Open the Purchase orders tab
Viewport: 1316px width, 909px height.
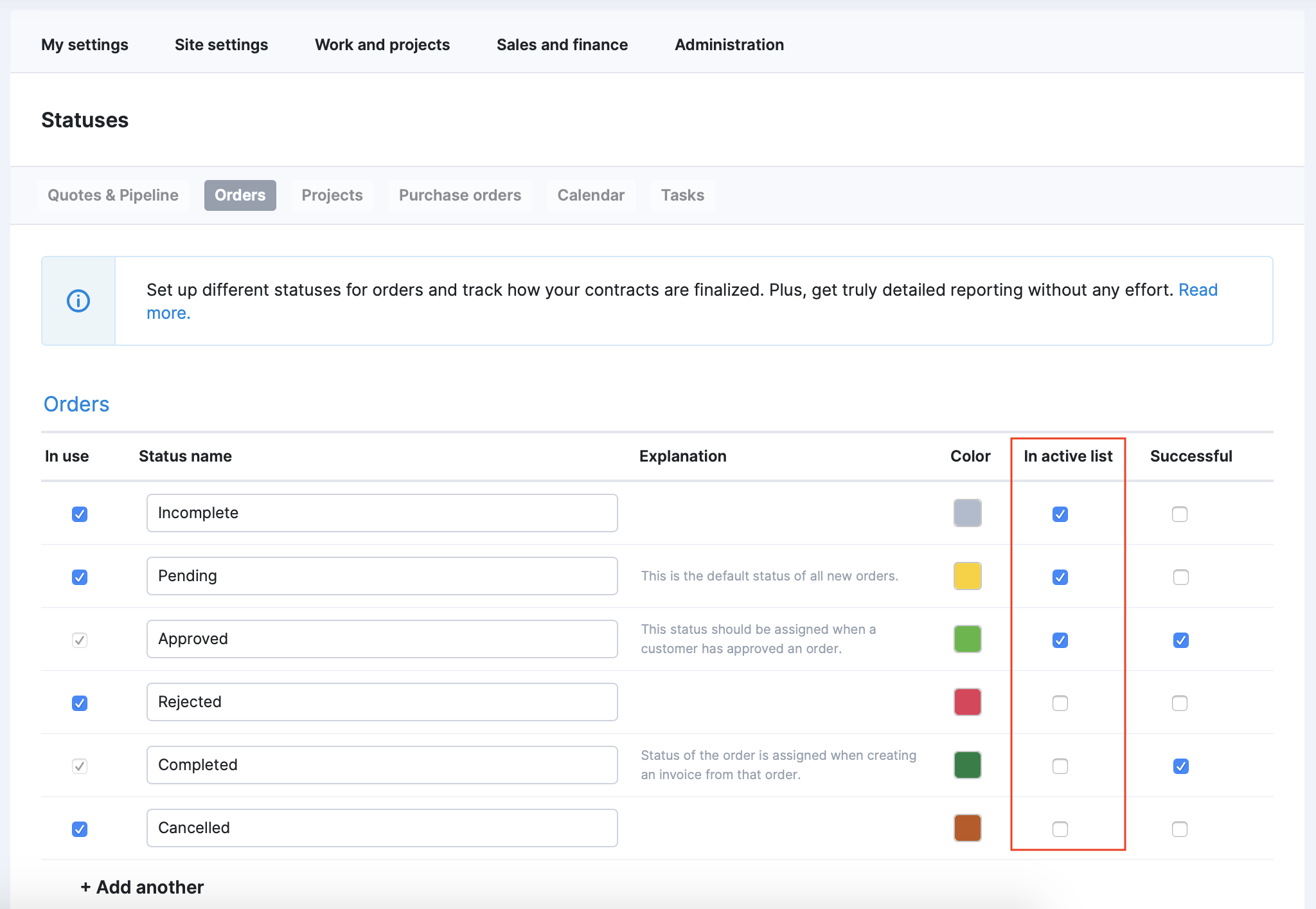coord(459,195)
